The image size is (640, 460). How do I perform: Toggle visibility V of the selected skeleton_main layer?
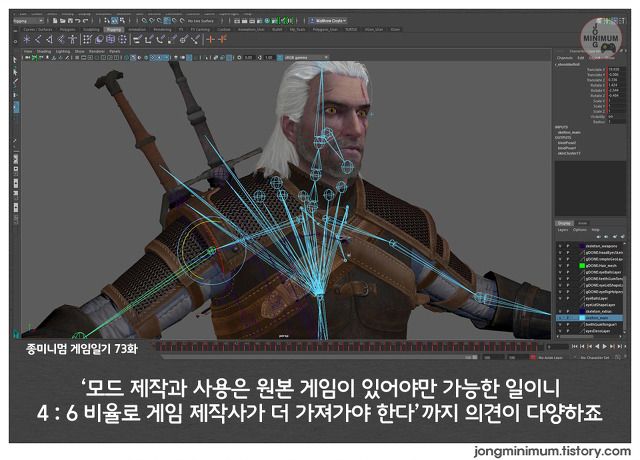[x=560, y=318]
